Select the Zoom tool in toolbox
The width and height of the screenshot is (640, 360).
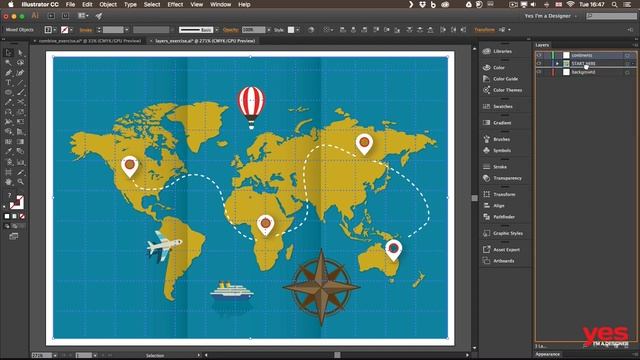[20, 182]
